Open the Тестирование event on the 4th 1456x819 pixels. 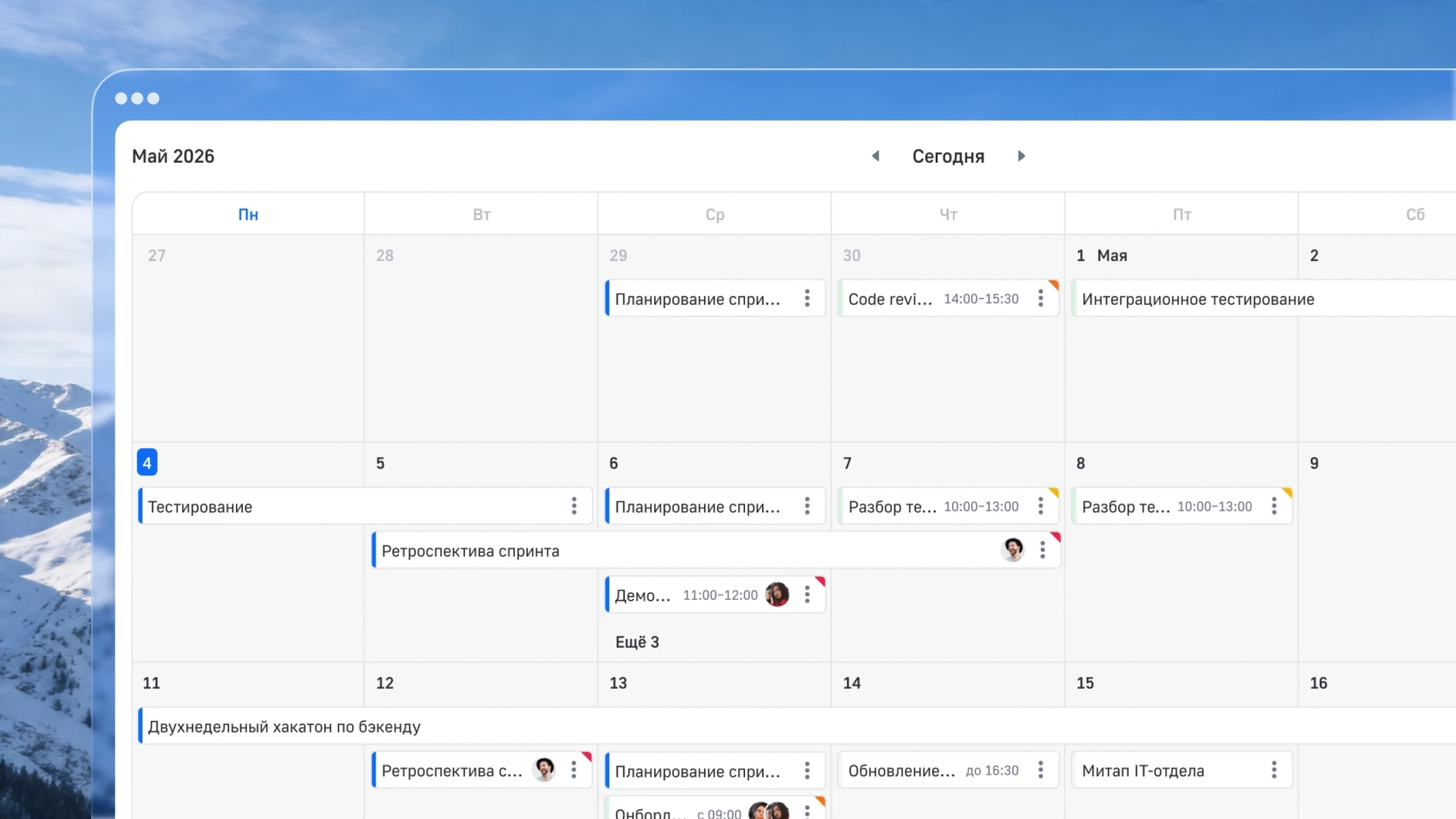[x=365, y=505]
